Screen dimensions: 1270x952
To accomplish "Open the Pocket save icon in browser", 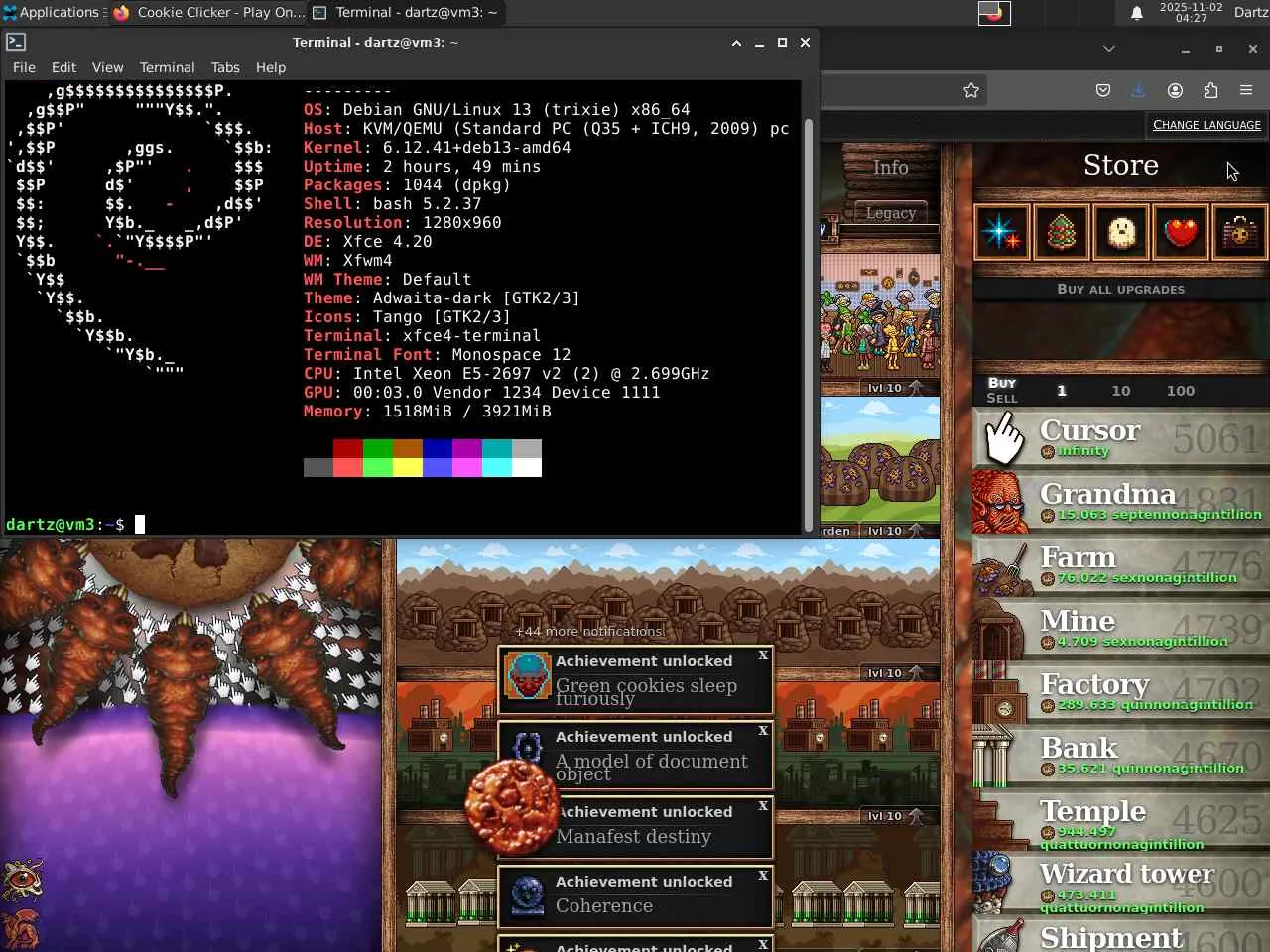I will (1102, 90).
